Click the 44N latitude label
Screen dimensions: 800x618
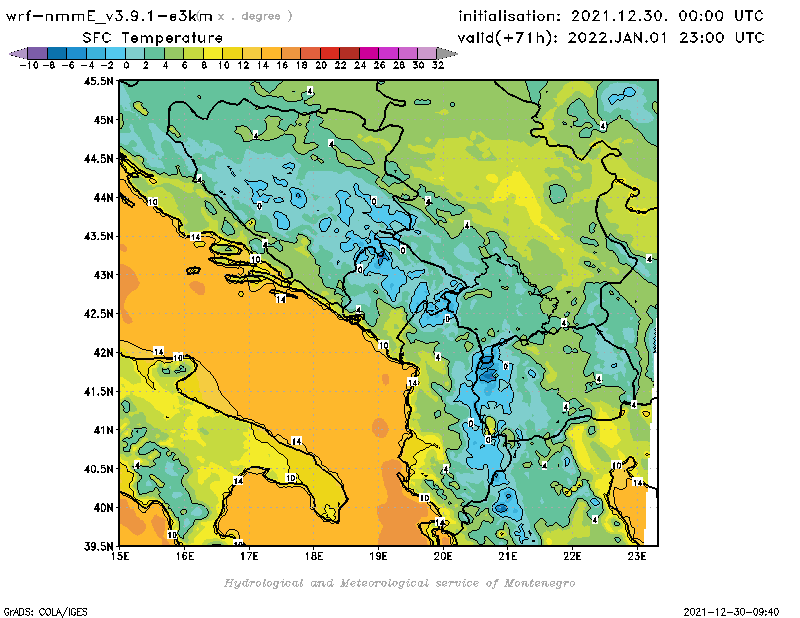(104, 197)
